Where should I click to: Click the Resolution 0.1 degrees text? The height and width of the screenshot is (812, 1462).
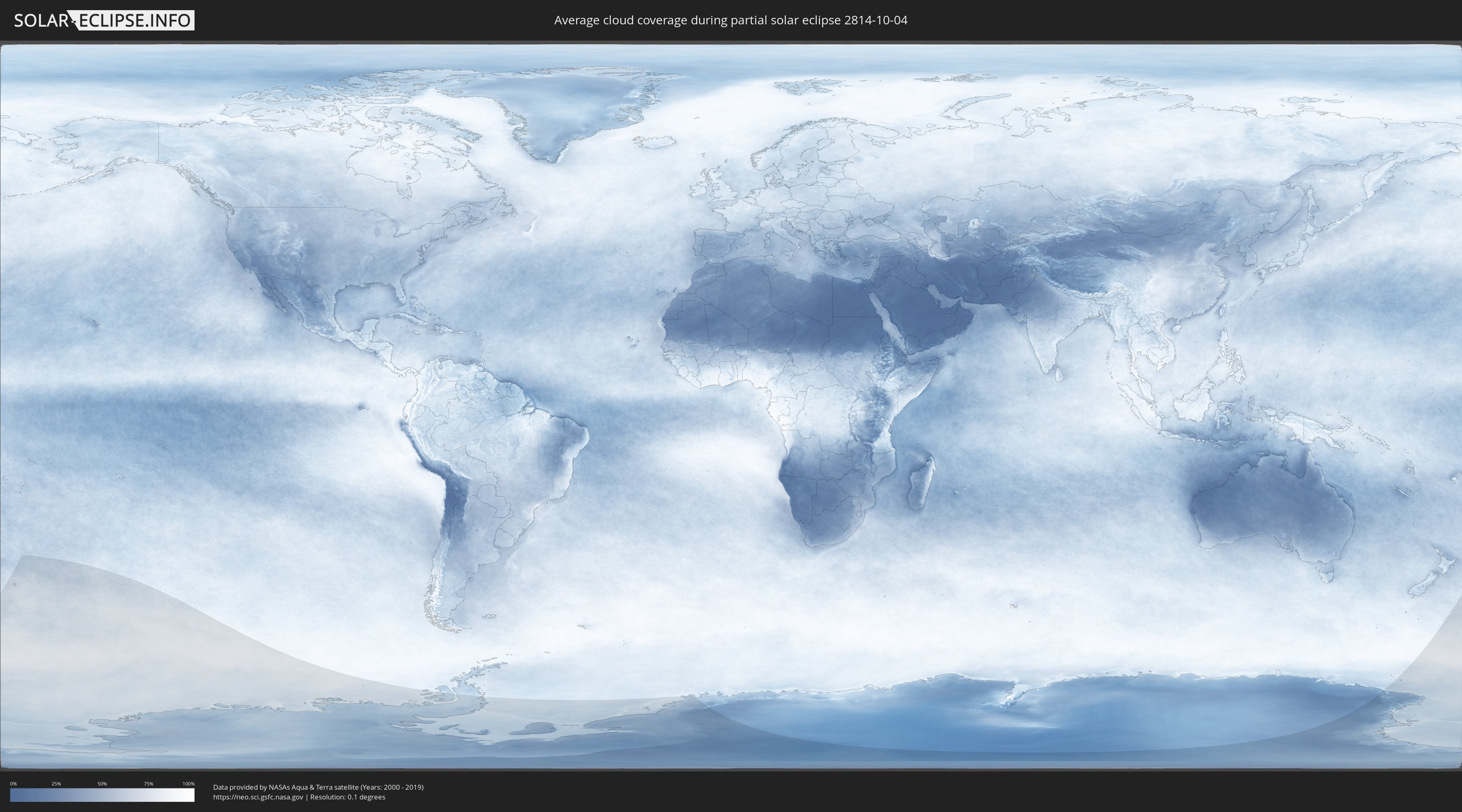coord(347,797)
